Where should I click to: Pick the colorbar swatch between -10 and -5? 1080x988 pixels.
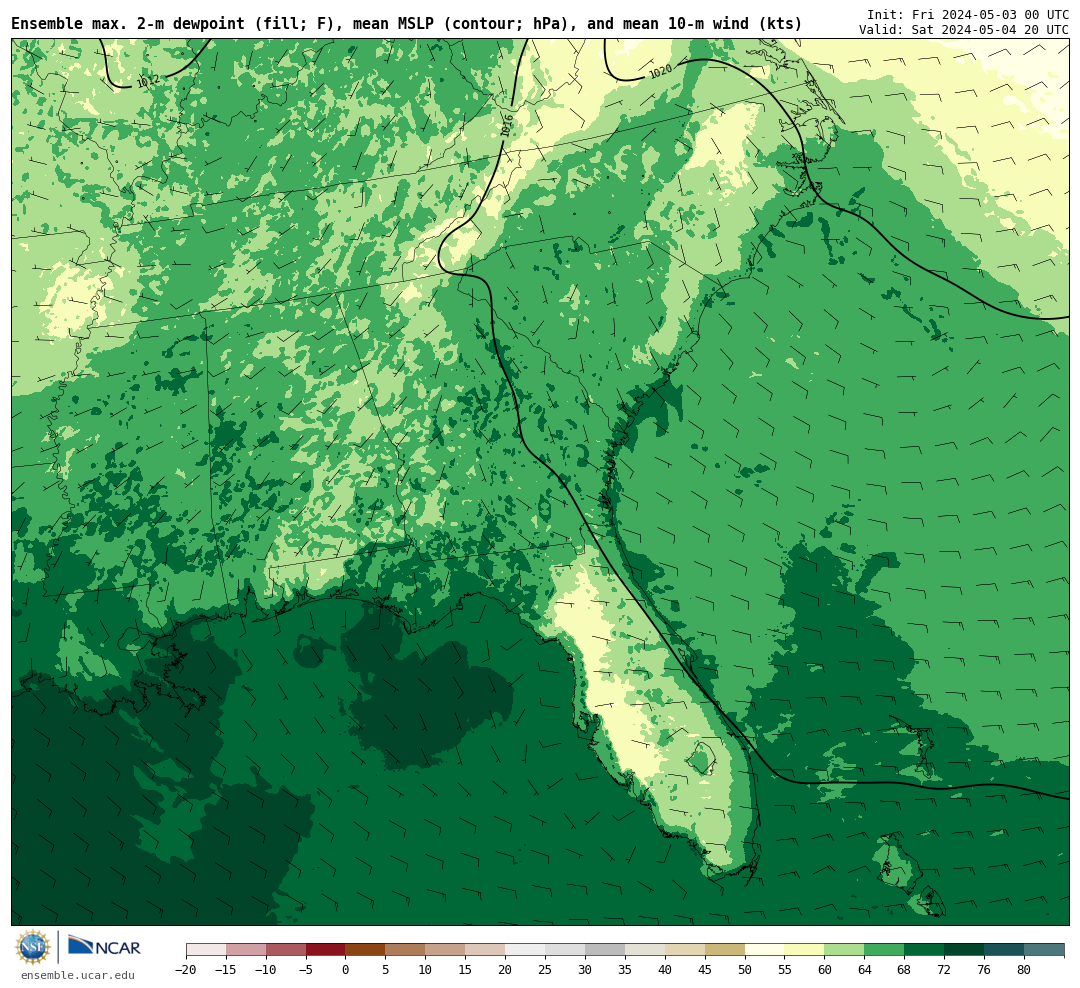click(x=286, y=950)
